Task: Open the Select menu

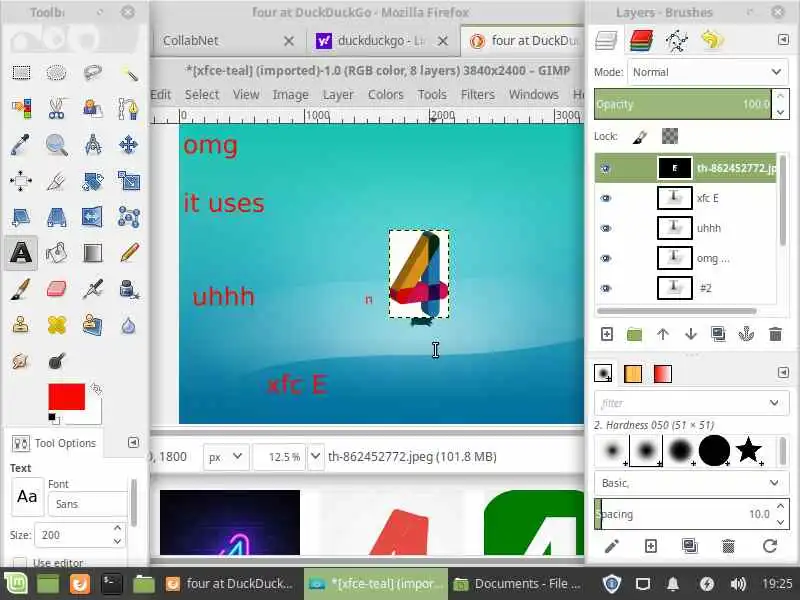Action: [202, 95]
